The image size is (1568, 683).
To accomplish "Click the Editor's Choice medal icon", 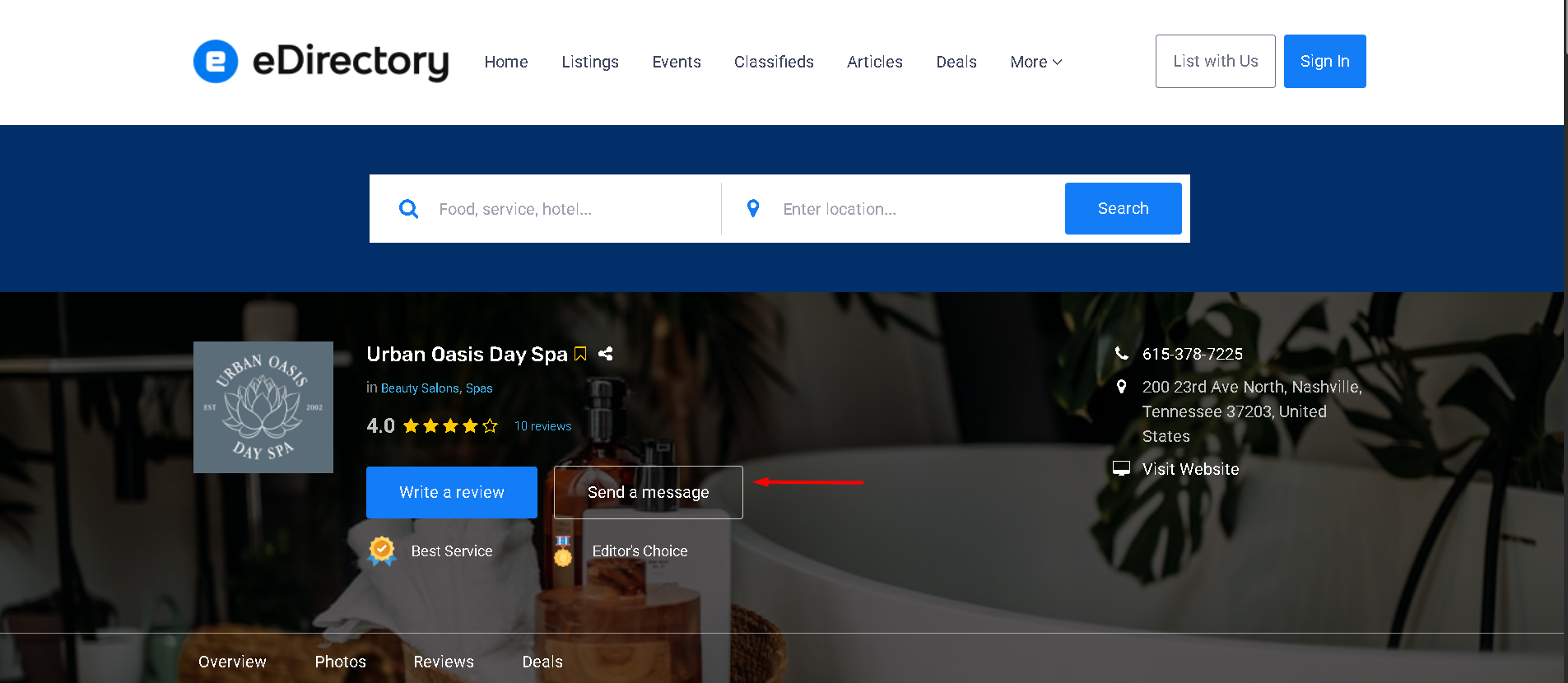I will point(563,551).
